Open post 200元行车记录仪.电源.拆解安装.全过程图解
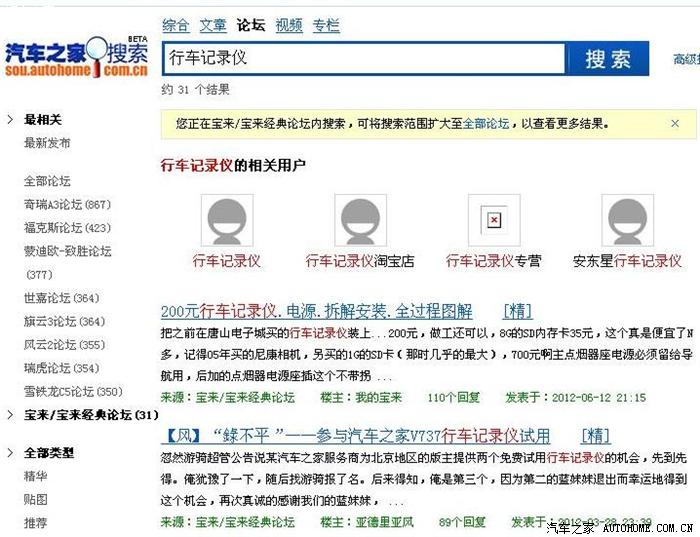700x537 pixels. click(317, 312)
